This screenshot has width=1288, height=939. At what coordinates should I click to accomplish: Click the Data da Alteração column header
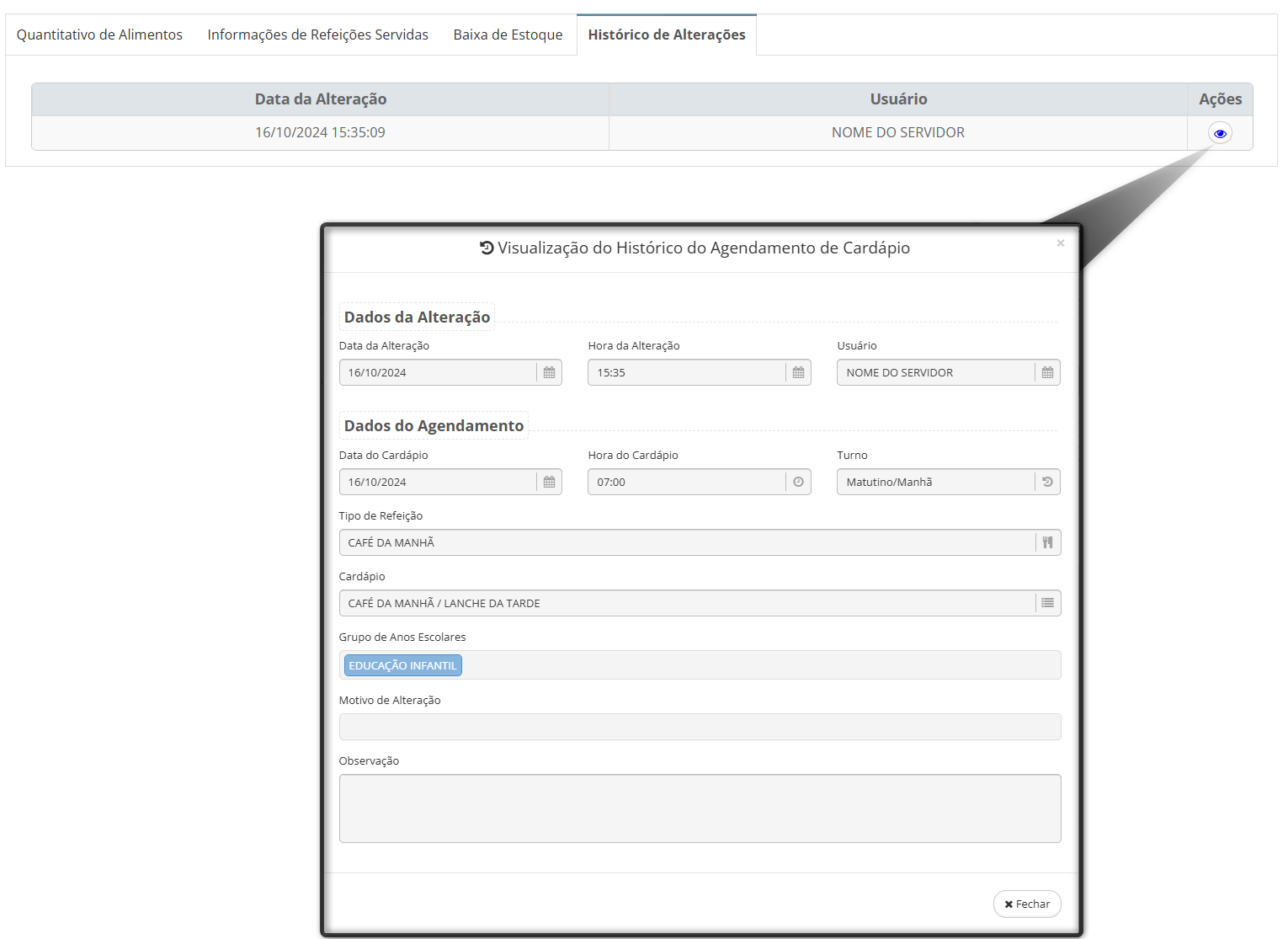321,99
